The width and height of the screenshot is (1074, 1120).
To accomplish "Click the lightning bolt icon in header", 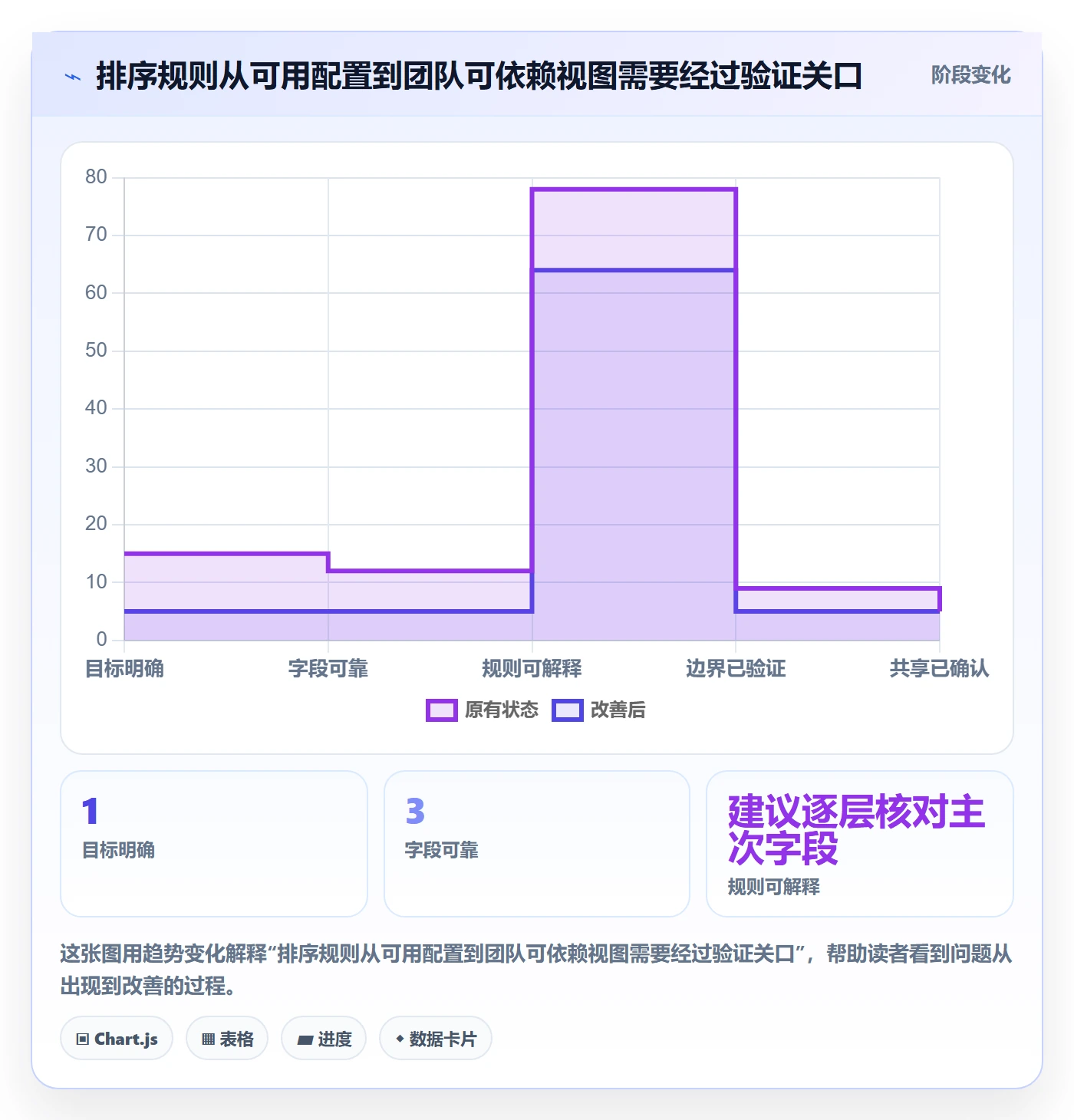I will [x=73, y=77].
